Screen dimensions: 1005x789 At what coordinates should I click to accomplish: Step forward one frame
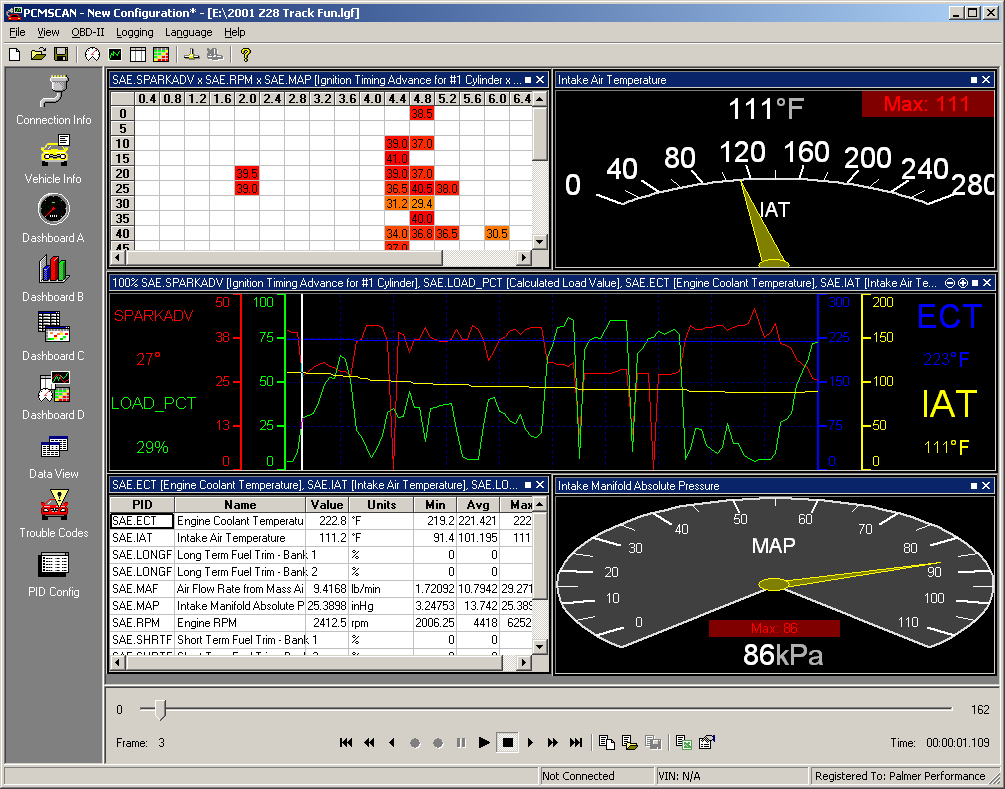click(530, 742)
